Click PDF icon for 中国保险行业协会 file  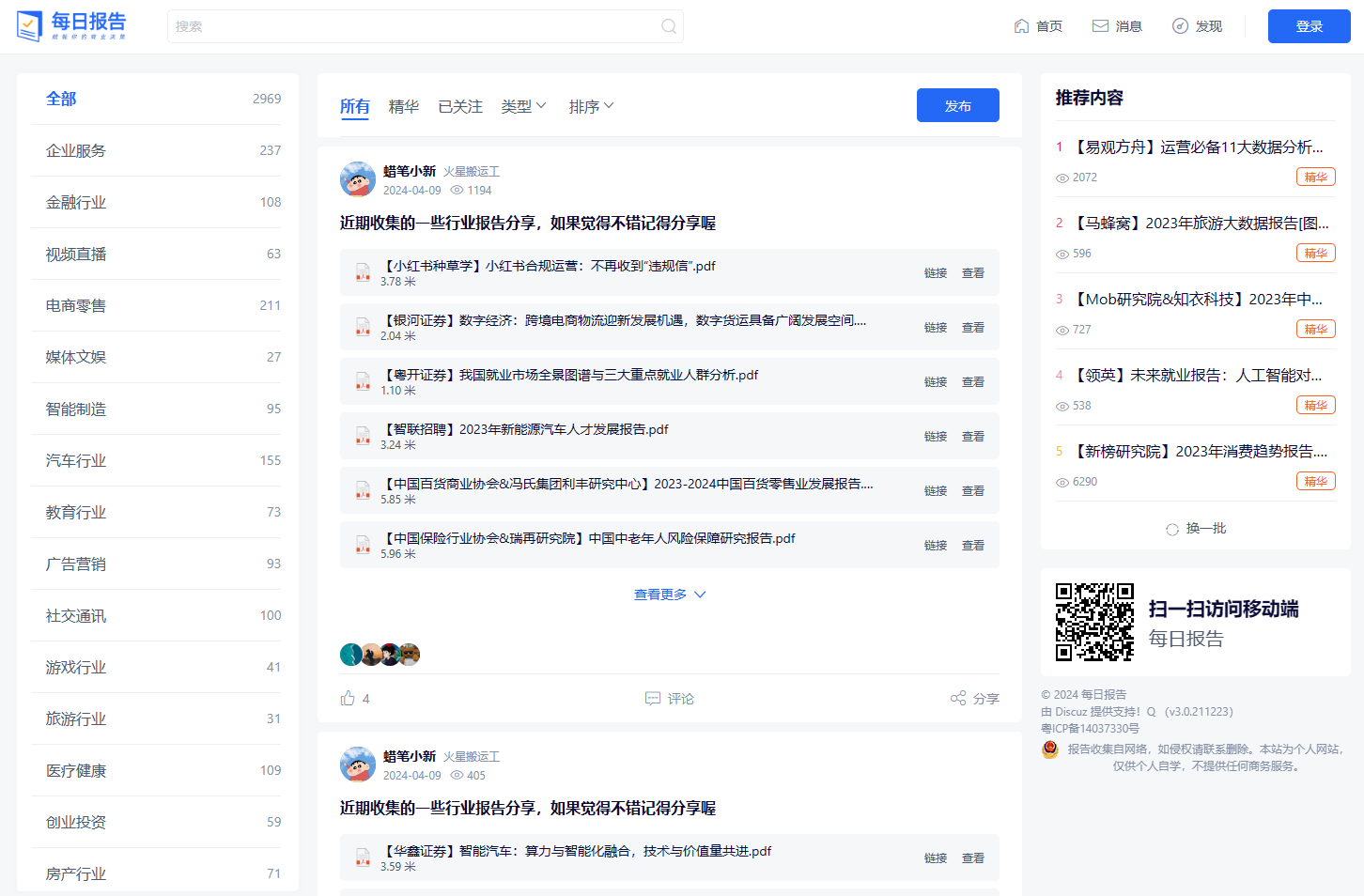(363, 546)
